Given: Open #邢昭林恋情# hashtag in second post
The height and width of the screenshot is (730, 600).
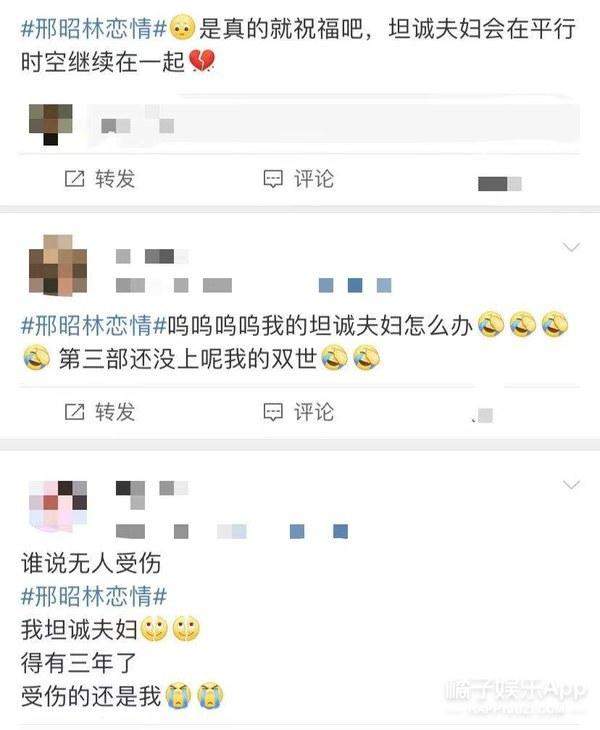Looking at the screenshot, I should point(94,324).
